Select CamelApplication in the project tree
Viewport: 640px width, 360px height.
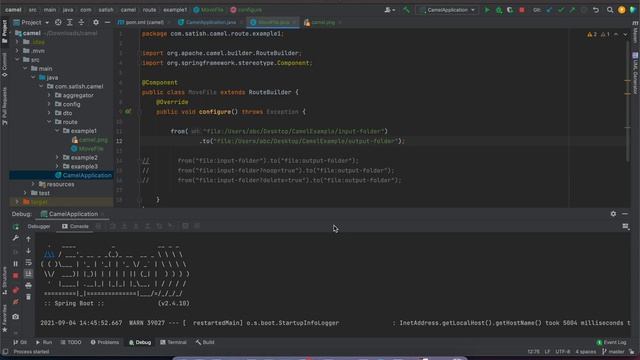(83, 175)
